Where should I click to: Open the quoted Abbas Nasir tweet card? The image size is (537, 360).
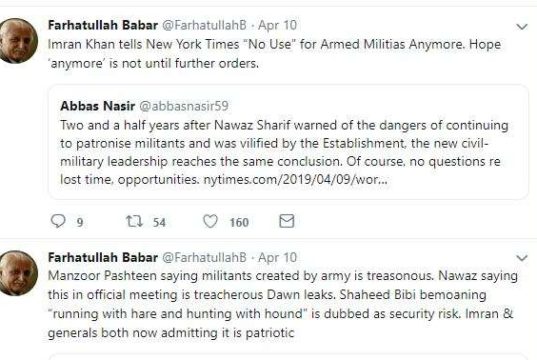click(288, 142)
